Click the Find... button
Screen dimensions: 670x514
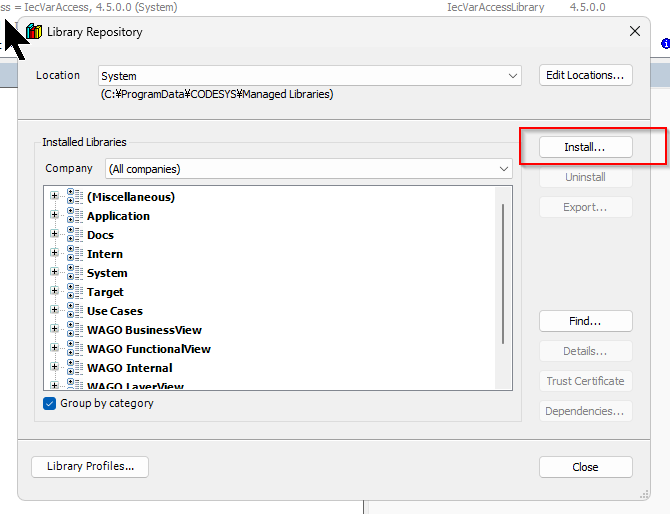point(585,321)
